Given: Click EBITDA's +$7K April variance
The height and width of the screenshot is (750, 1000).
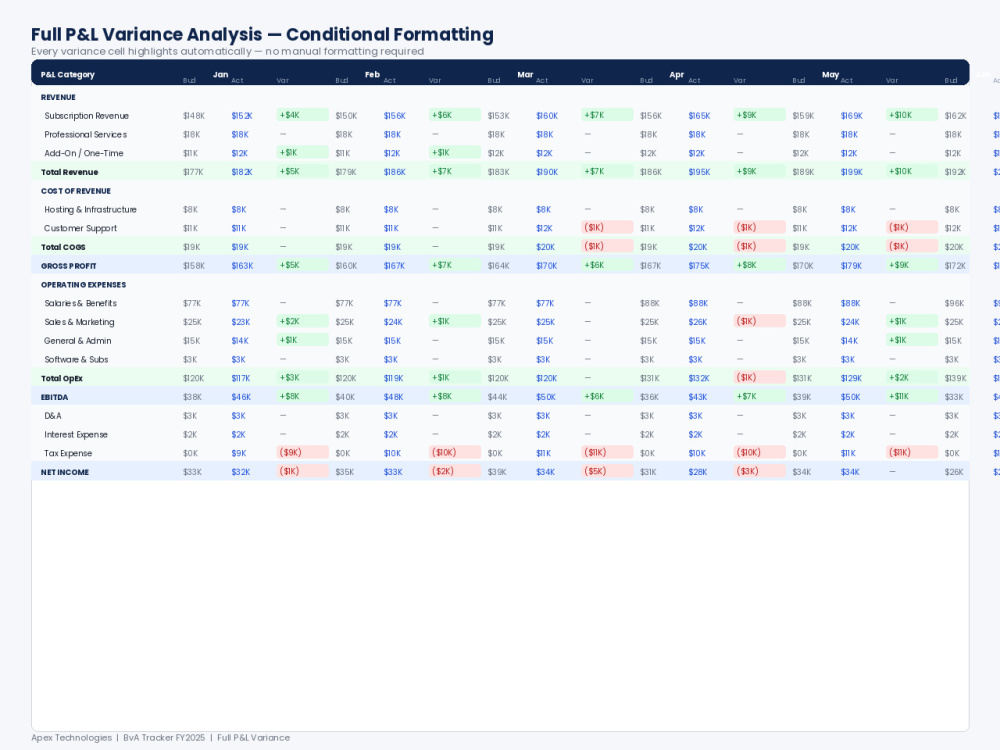Looking at the screenshot, I should tap(760, 397).
